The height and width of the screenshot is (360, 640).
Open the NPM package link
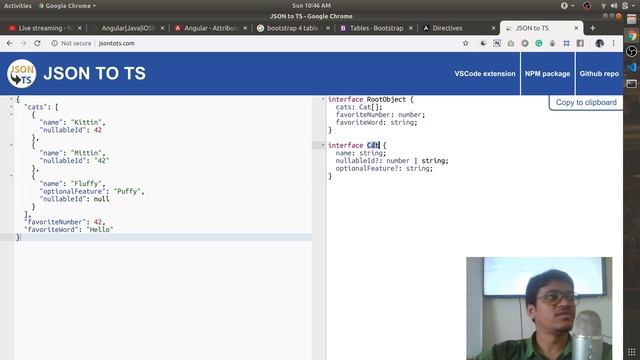pos(547,74)
